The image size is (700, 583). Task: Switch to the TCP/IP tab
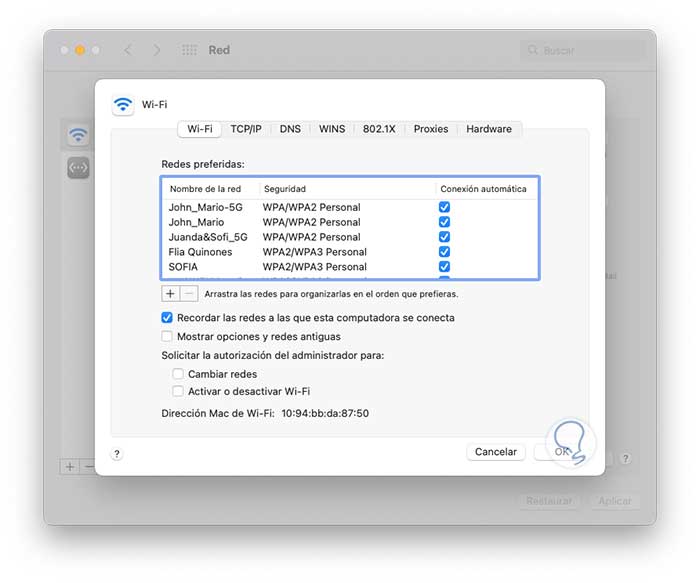tap(246, 129)
